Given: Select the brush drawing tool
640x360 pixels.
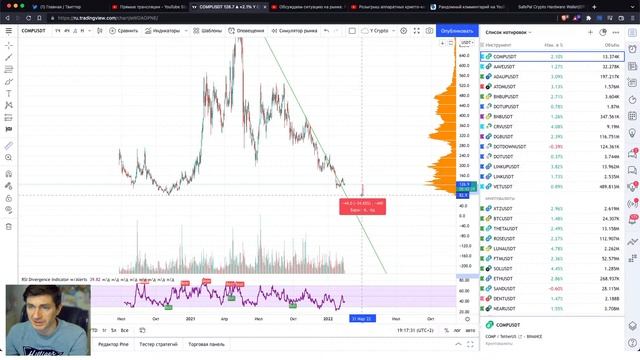Looking at the screenshot, I should (9, 82).
